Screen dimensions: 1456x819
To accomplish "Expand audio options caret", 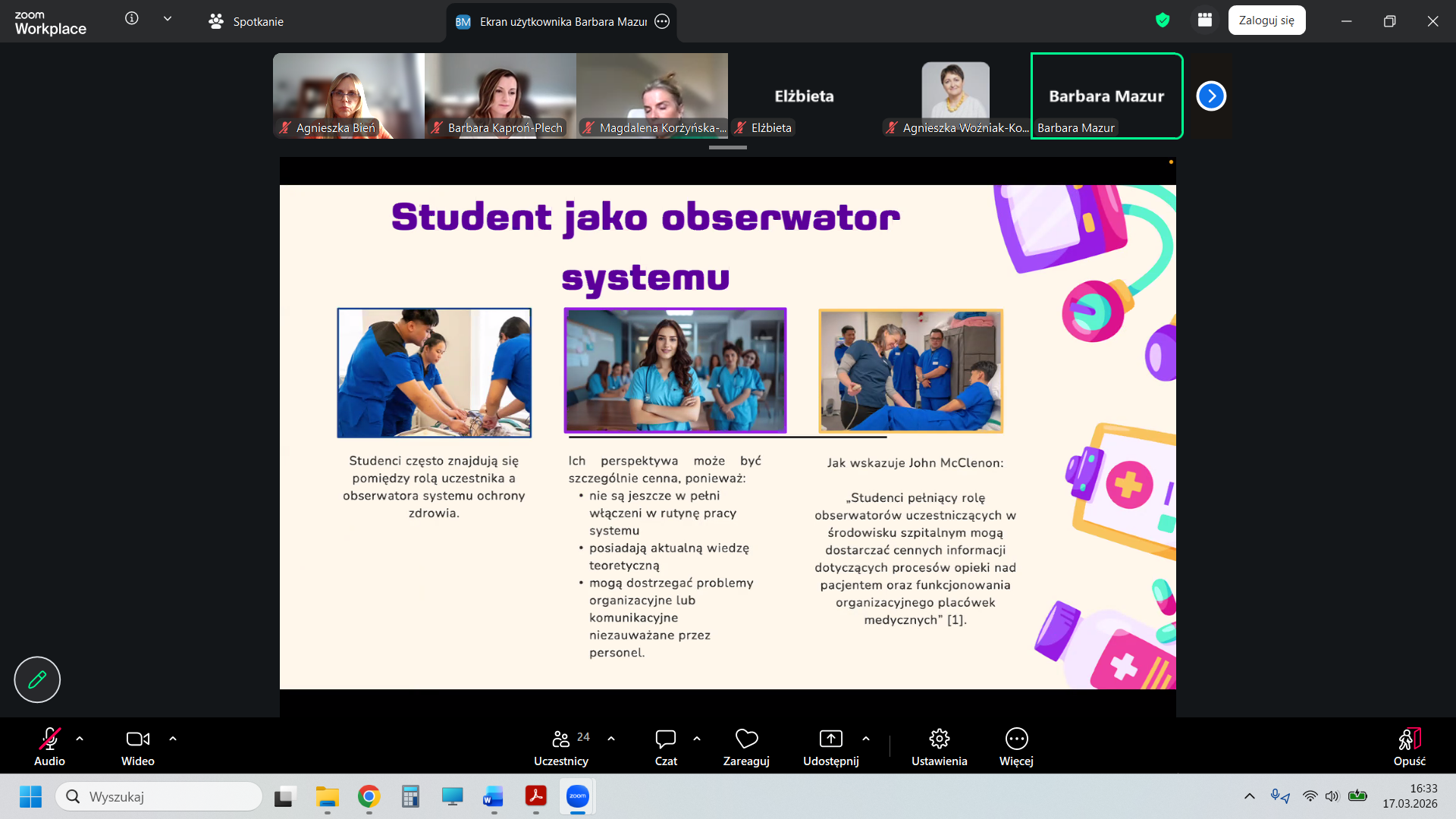I will pos(80,739).
